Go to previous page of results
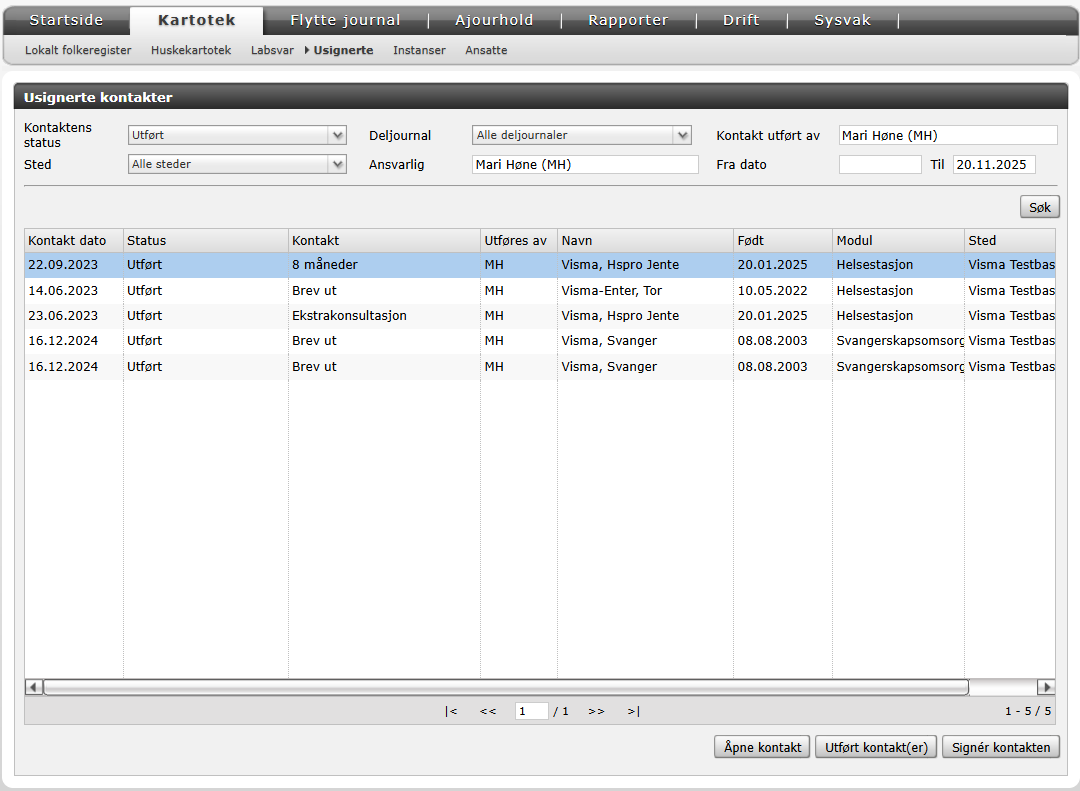 [x=488, y=711]
